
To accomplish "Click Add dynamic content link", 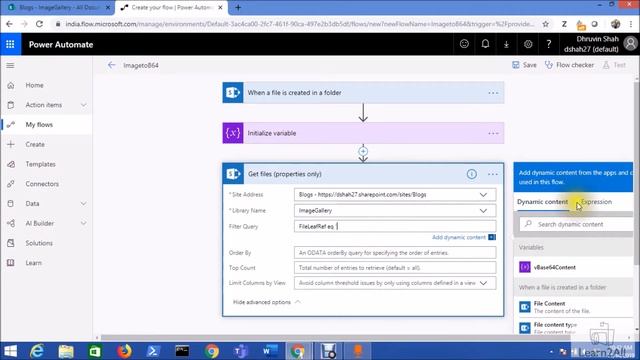I will coord(459,237).
